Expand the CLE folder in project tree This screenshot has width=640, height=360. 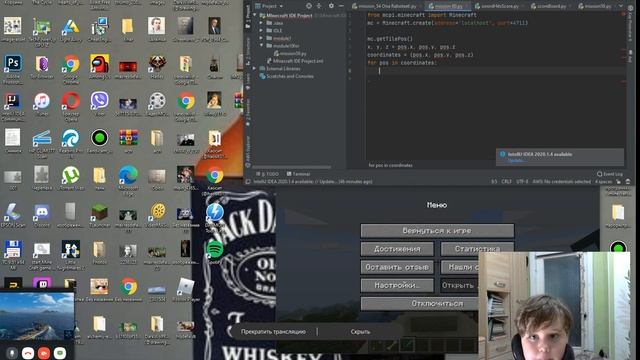261,30
